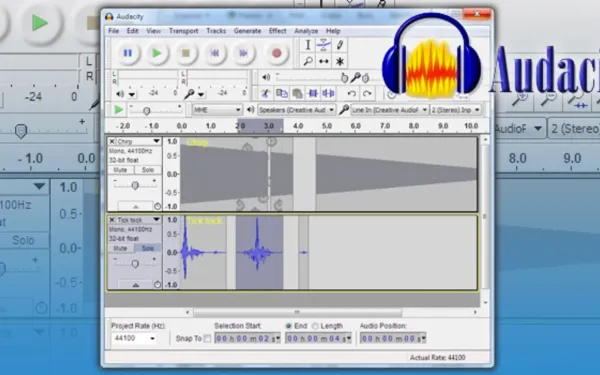This screenshot has width=600, height=375.
Task: Open the Tick tock track name menu
Action: 138,220
